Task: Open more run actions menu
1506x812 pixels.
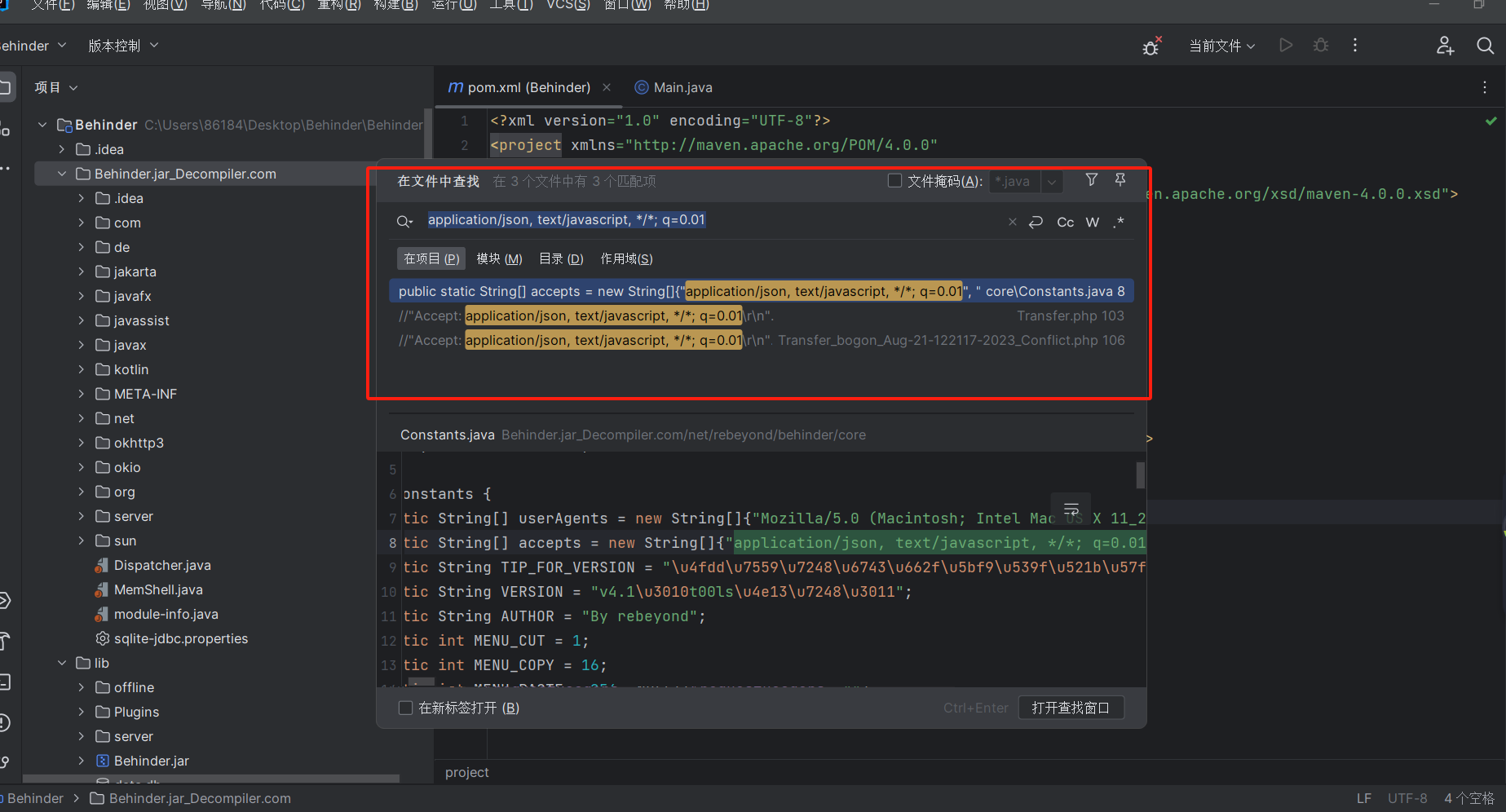Action: (1355, 46)
